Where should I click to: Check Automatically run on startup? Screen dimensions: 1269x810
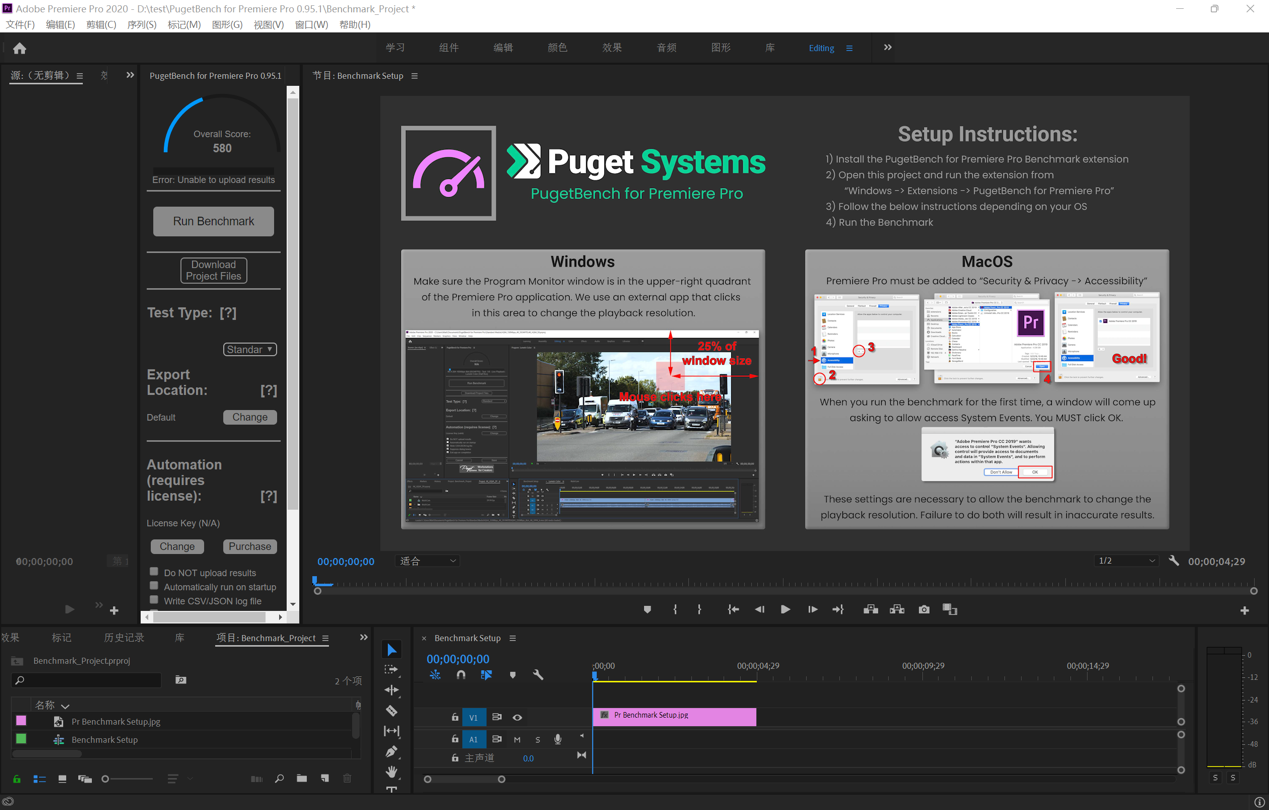tap(154, 586)
